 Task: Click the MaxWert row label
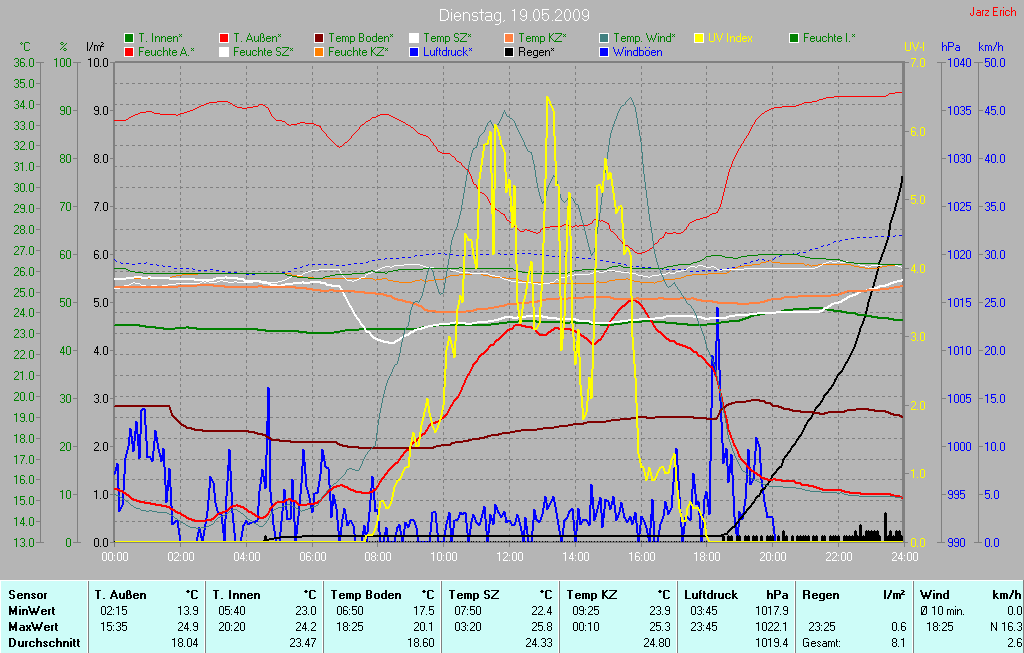tap(33, 626)
